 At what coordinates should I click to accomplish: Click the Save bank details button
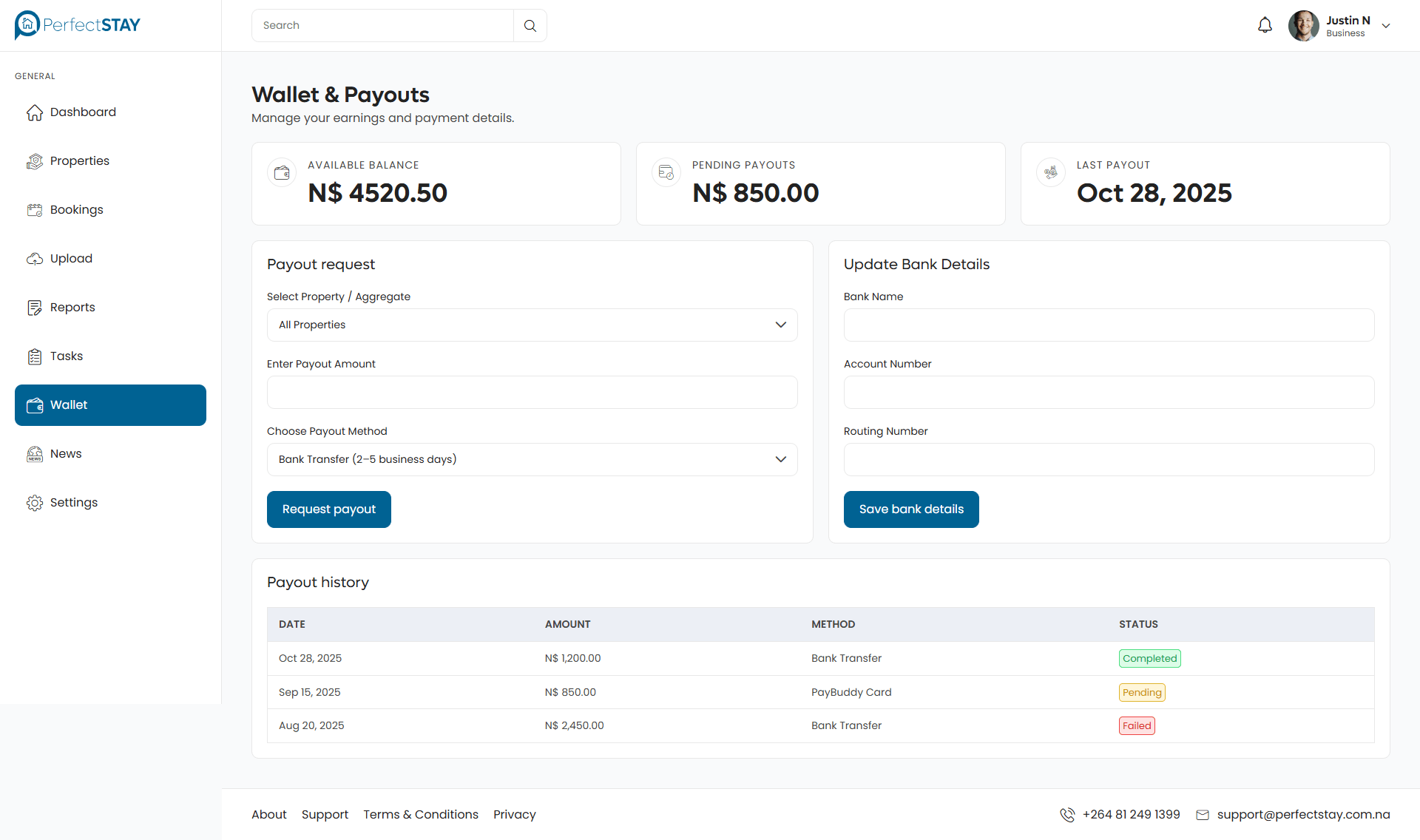(x=910, y=509)
